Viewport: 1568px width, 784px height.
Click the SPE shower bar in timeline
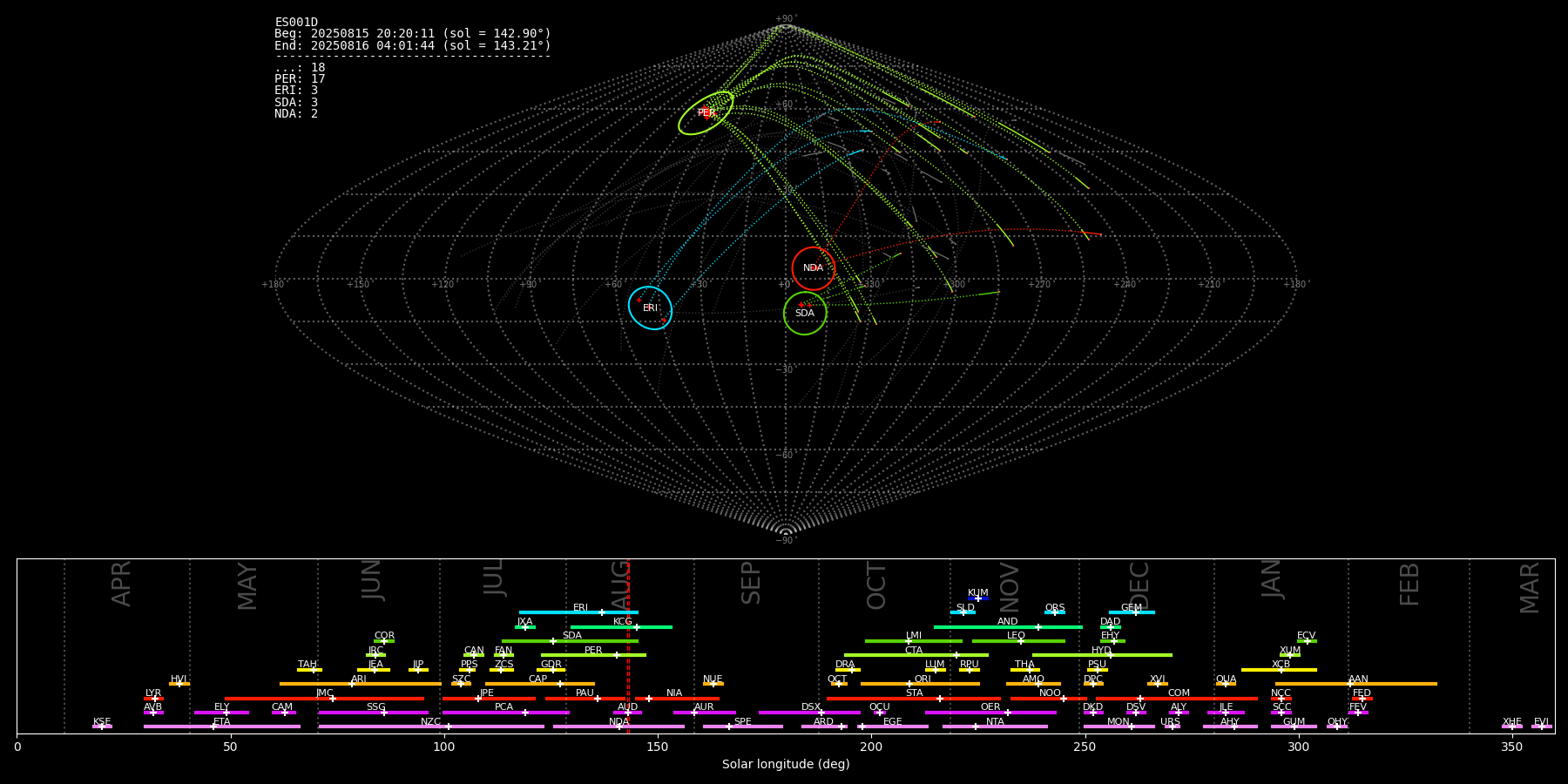pyautogui.click(x=743, y=727)
